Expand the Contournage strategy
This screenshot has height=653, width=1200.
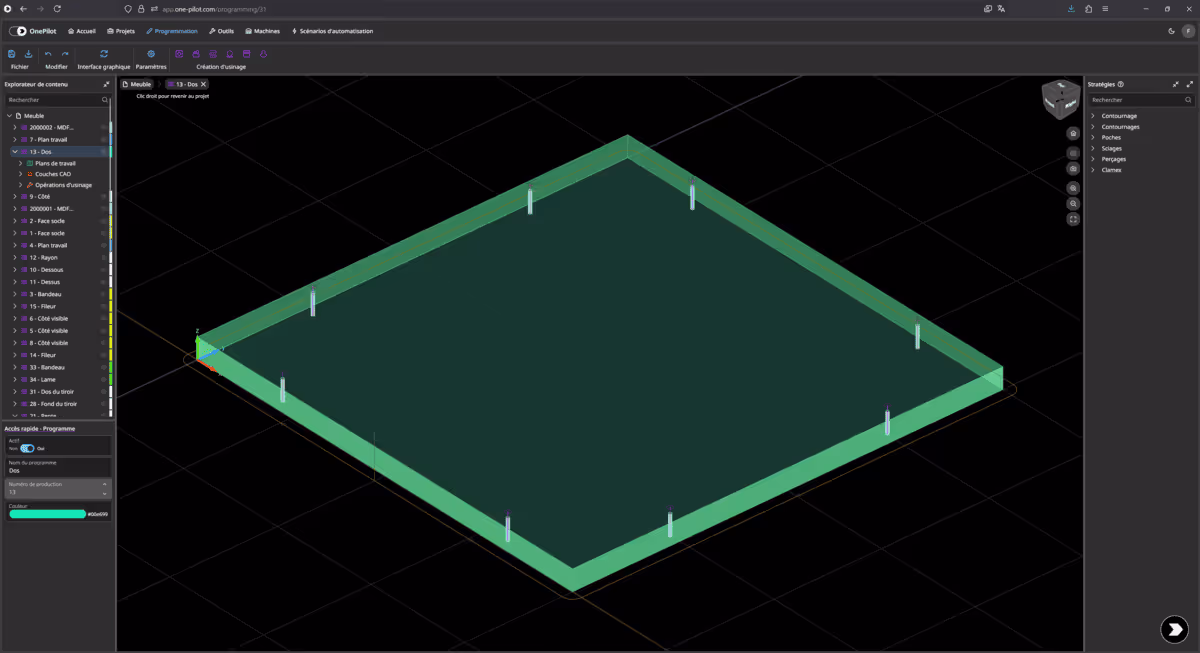coord(1093,116)
